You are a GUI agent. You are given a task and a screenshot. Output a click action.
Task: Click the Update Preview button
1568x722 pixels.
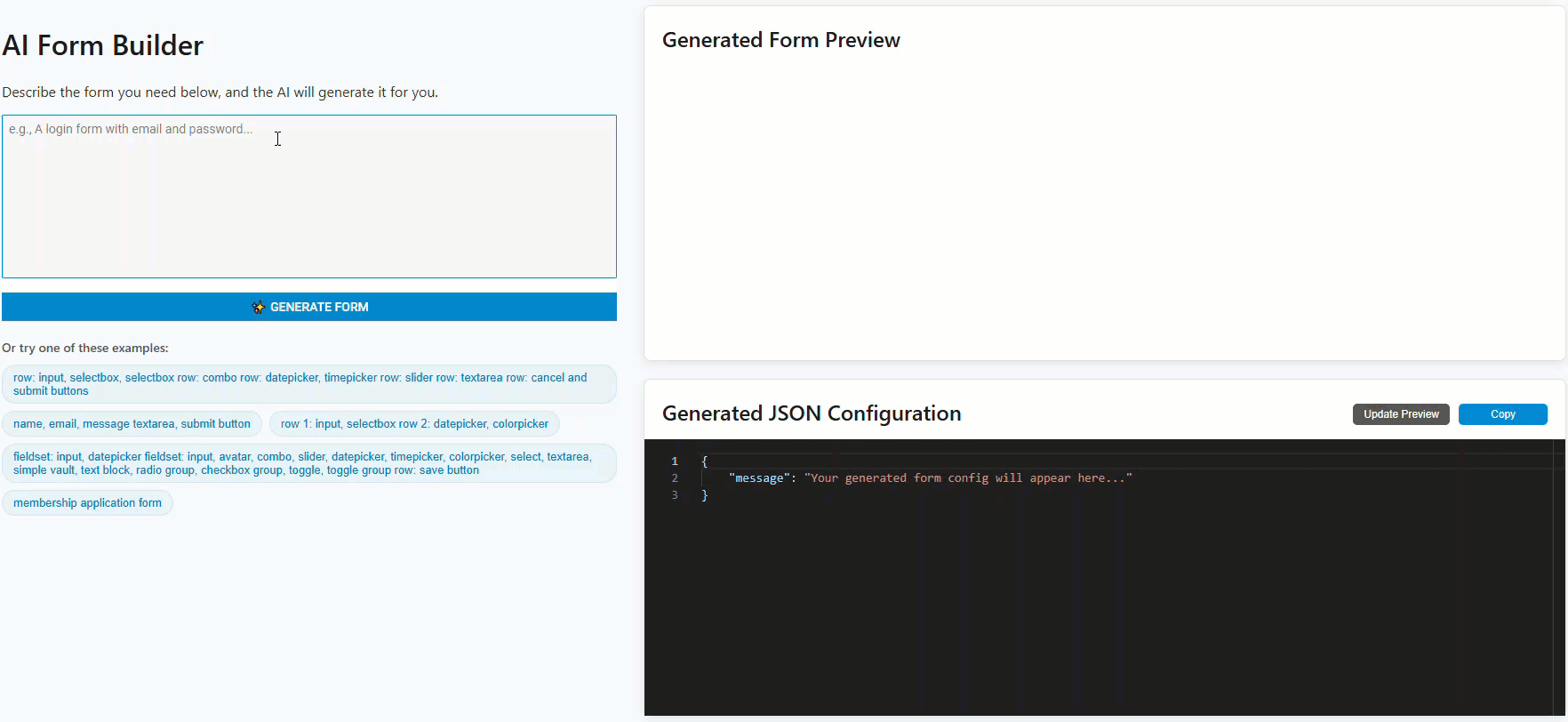1401,414
